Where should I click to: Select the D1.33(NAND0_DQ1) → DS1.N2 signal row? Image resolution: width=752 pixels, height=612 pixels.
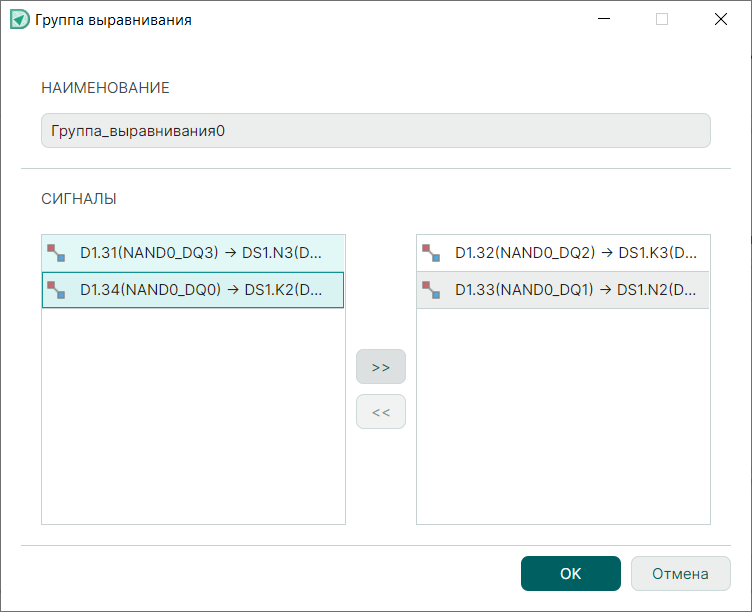[563, 290]
